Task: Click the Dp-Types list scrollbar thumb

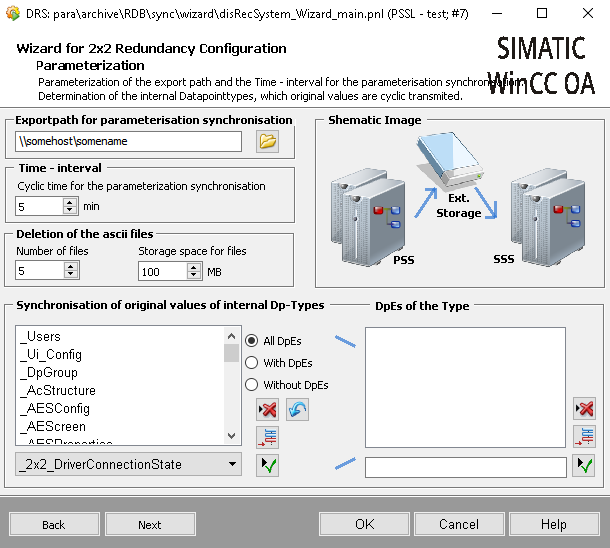Action: pos(231,353)
